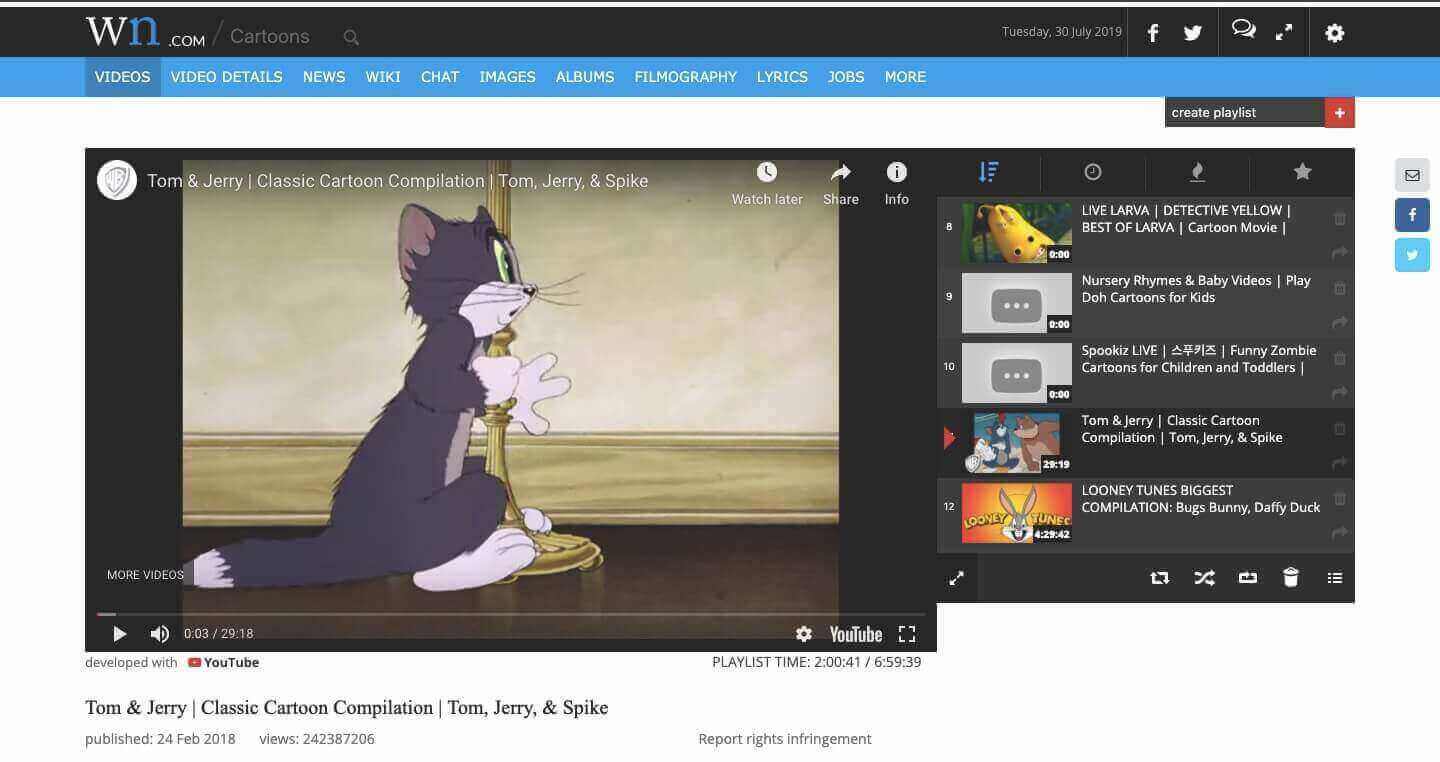Click the header expand arrows icon
This screenshot has height=762, width=1440.
click(1284, 33)
